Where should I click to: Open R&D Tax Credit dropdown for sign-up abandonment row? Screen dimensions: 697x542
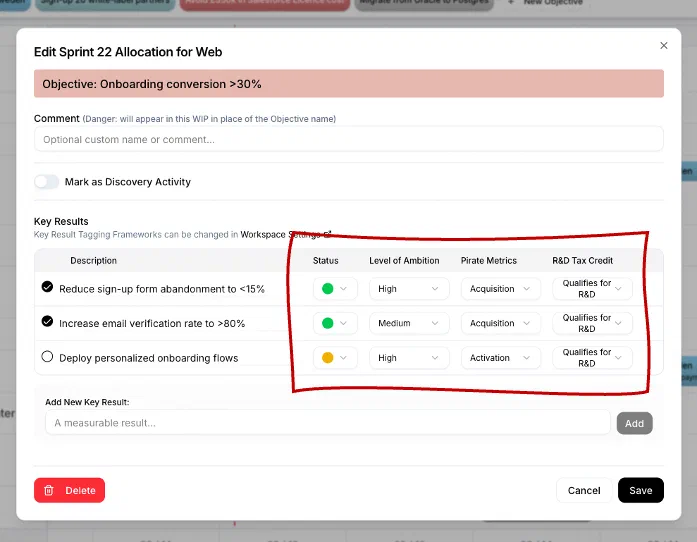[x=592, y=289]
